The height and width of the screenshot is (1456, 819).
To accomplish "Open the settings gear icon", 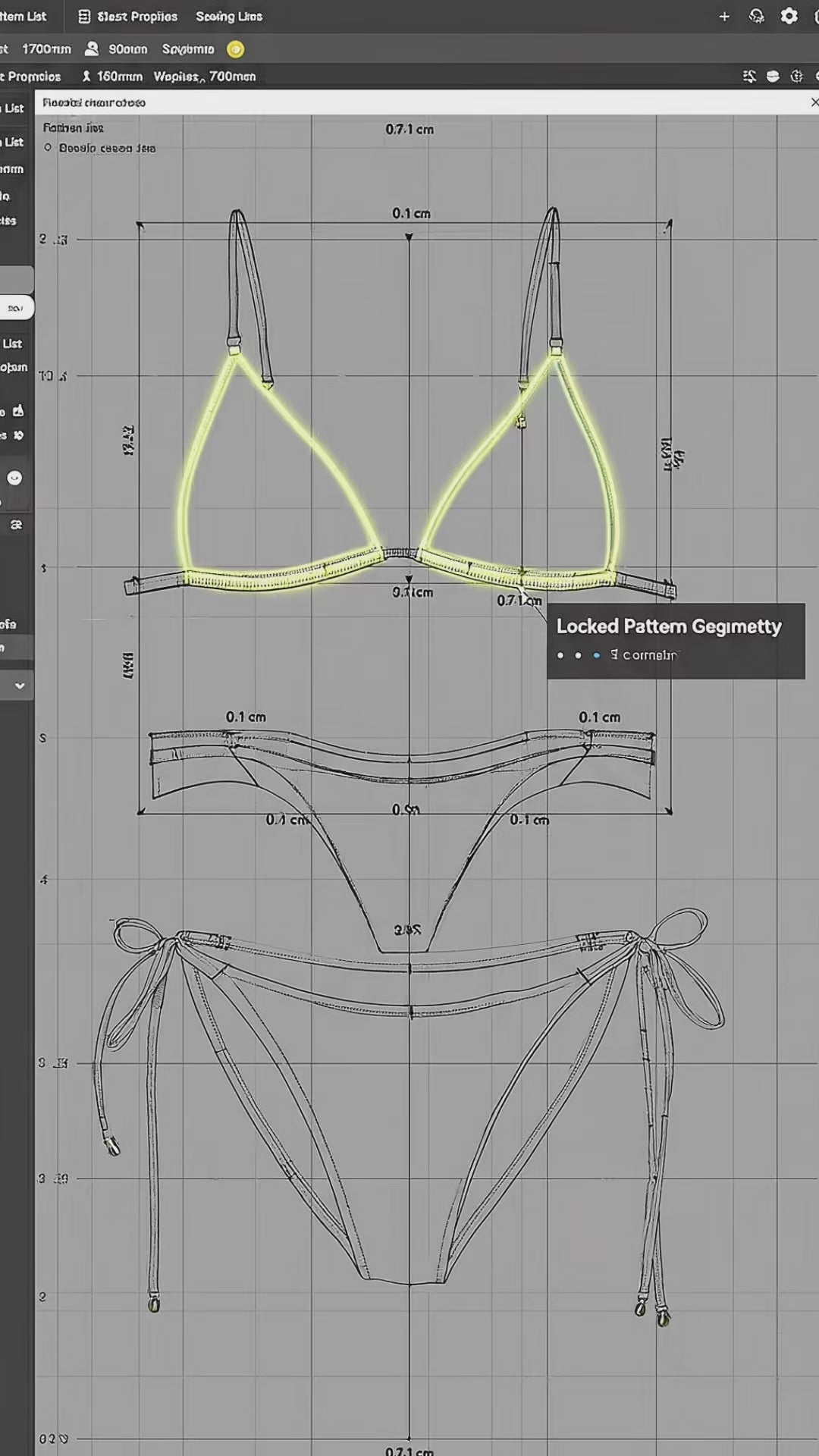I will [789, 17].
